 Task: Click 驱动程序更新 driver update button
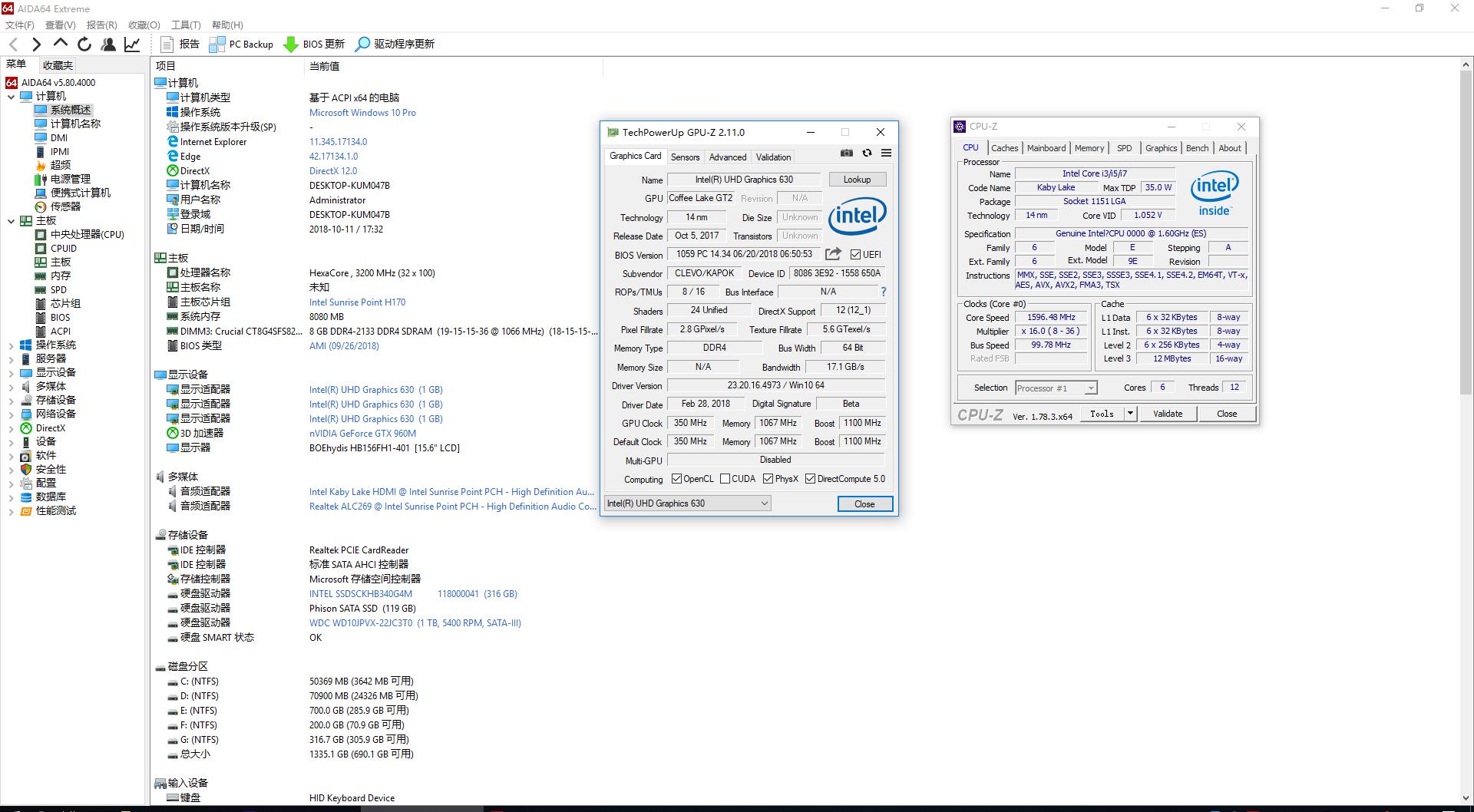(x=395, y=45)
